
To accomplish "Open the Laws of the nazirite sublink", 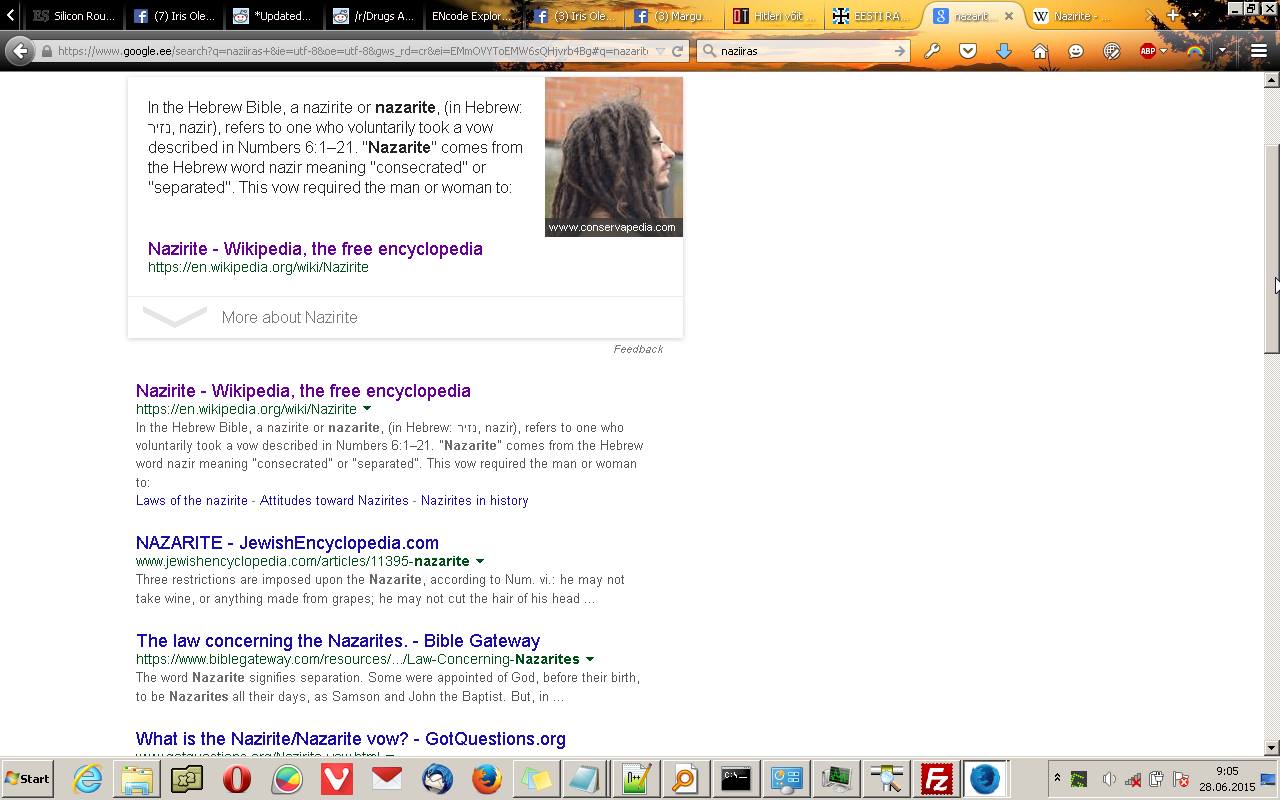I will tap(192, 500).
